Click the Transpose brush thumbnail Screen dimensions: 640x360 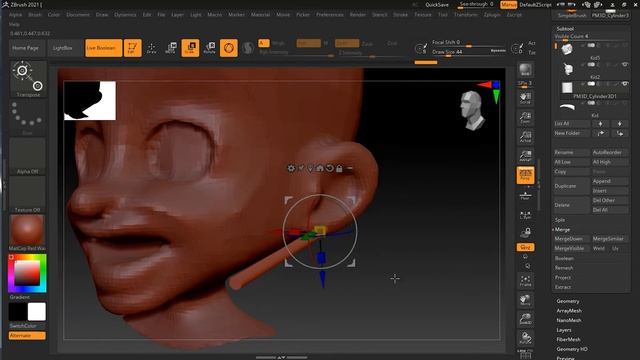tap(28, 79)
